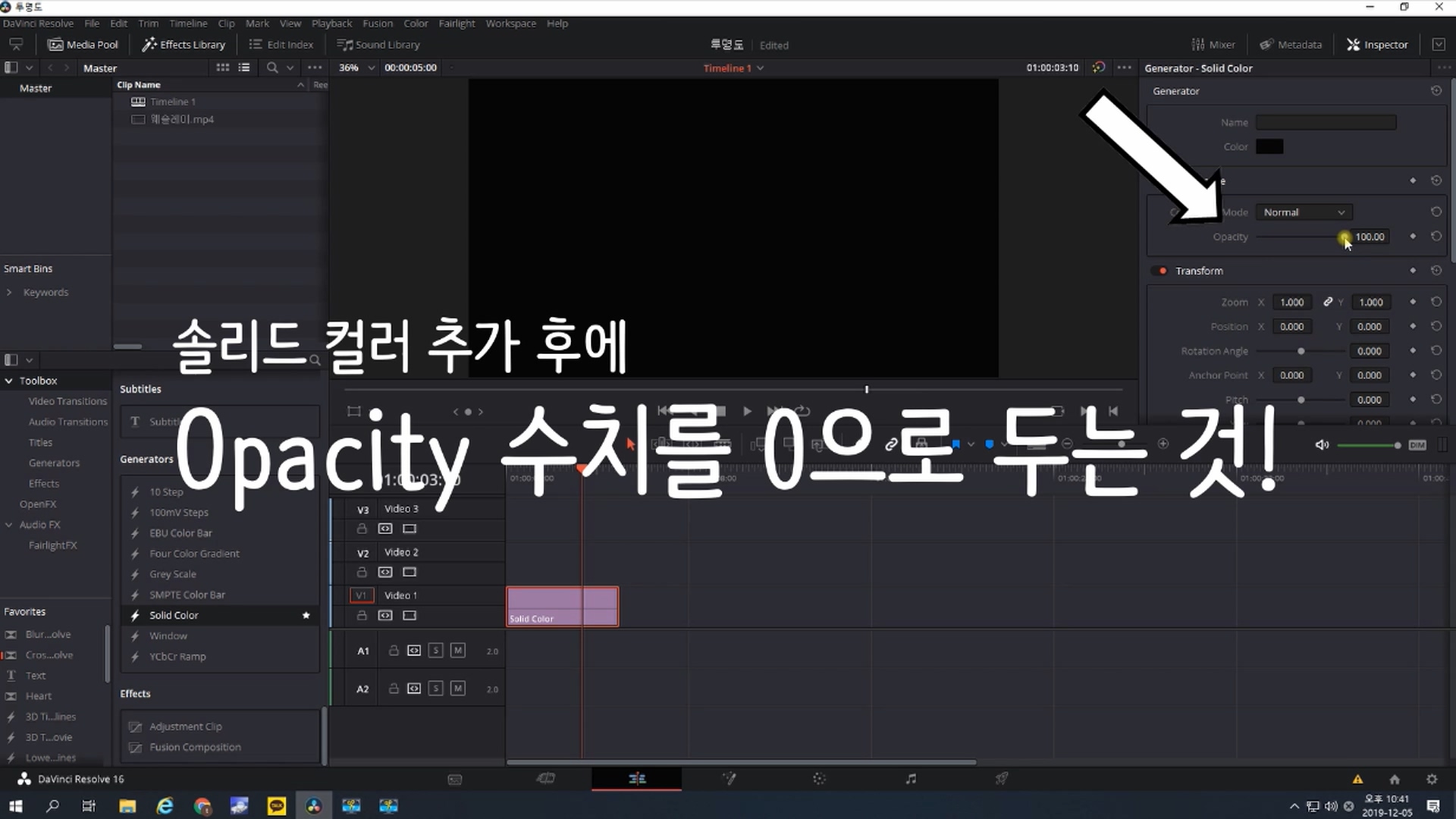Select the Solid Color clip on timeline
This screenshot has width=1456, height=819.
563,607
